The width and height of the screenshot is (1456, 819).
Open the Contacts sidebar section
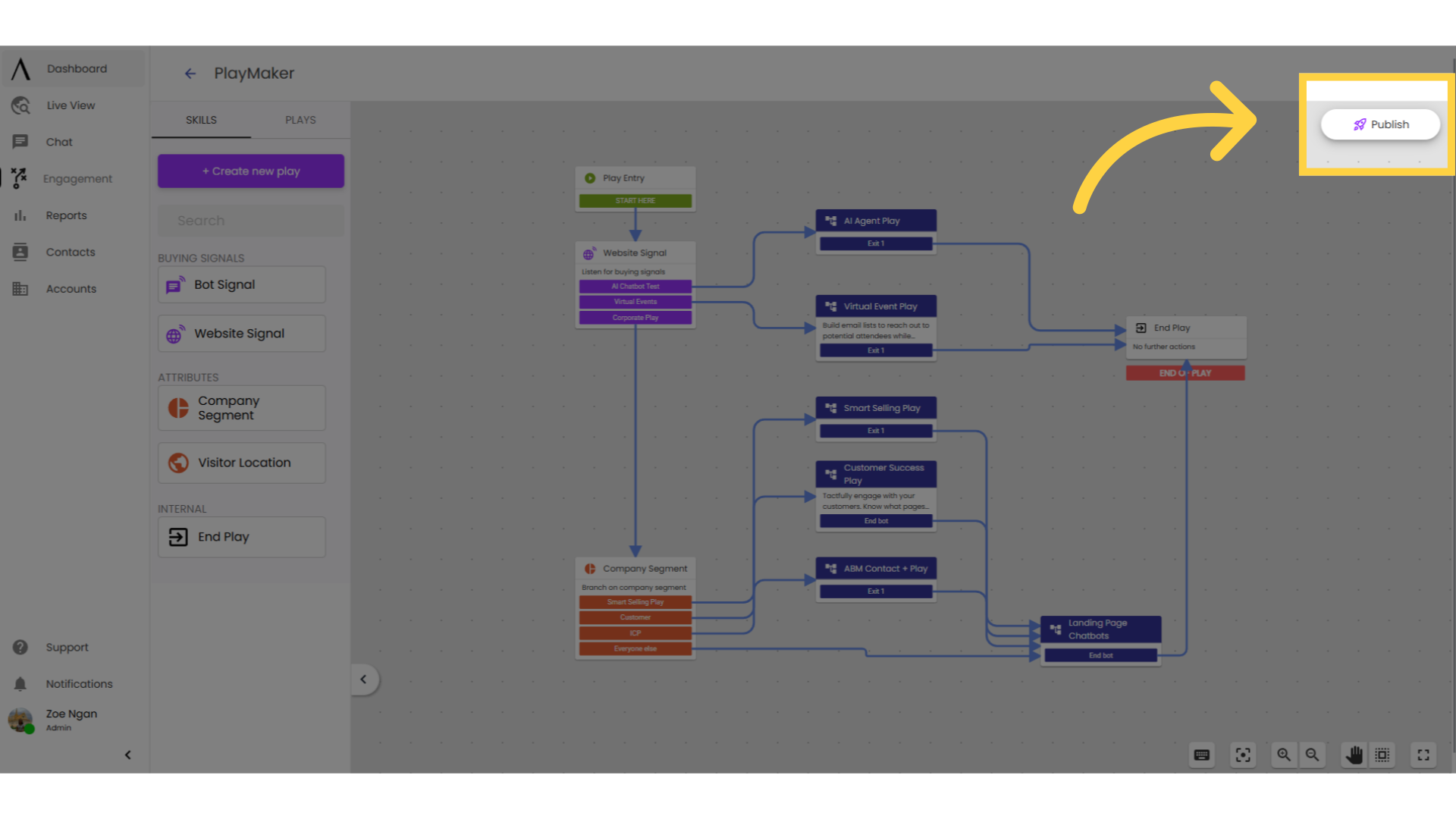69,251
